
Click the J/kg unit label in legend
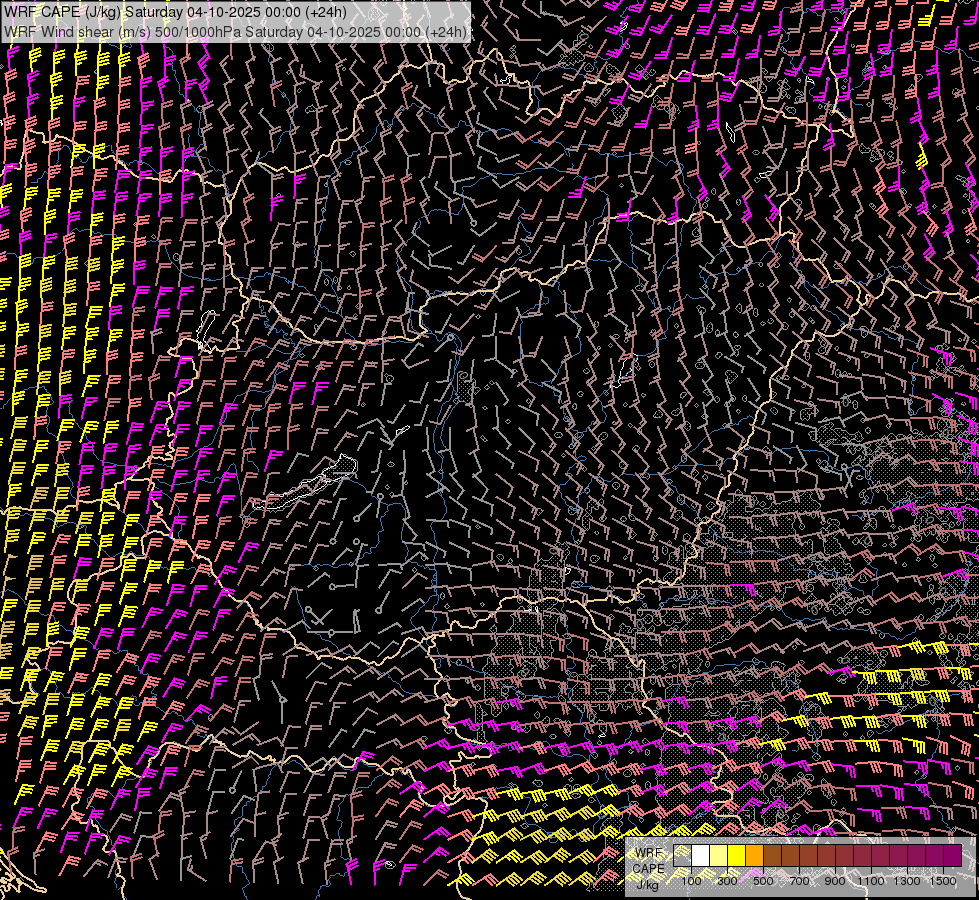pos(648,884)
